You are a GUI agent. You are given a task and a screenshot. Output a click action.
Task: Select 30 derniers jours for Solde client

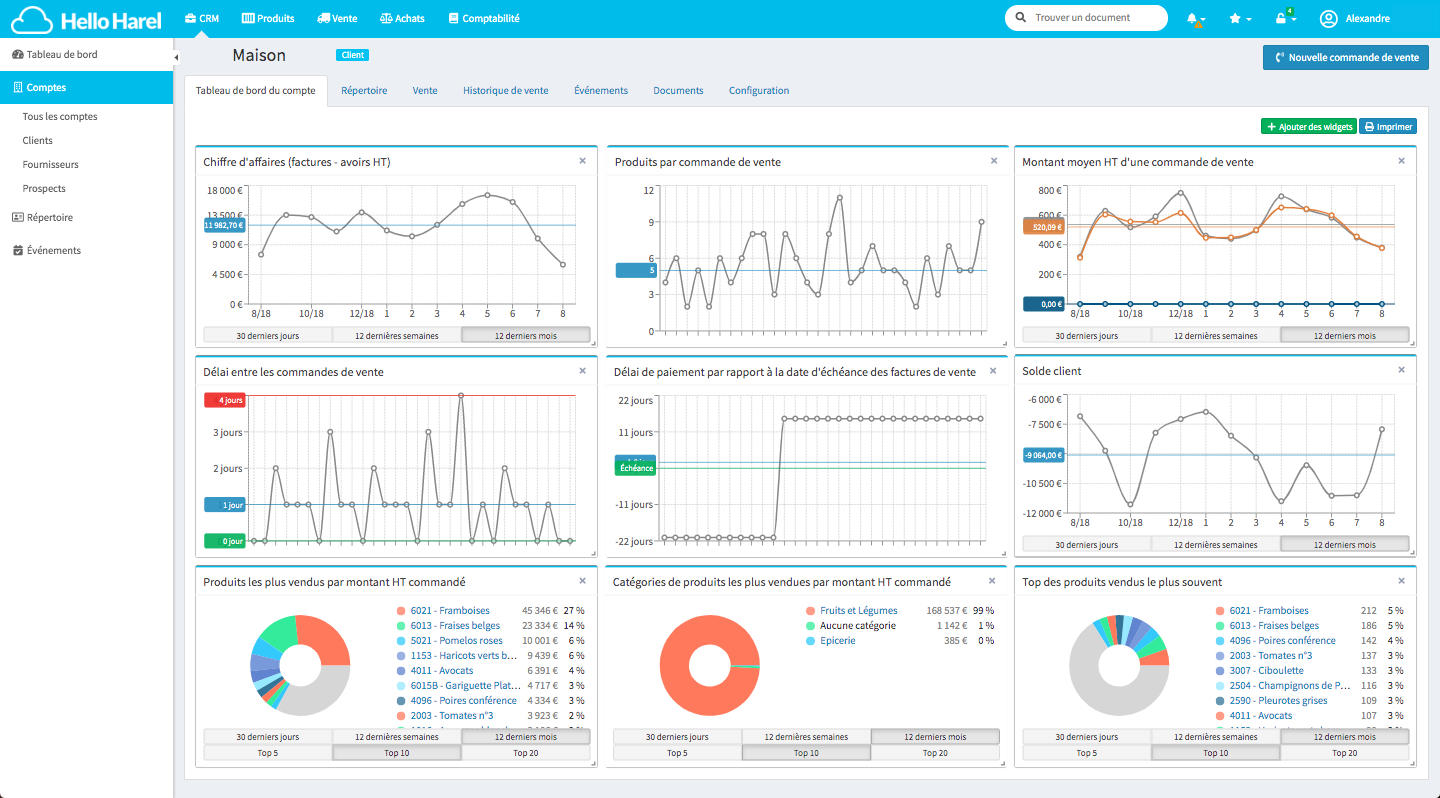click(x=1086, y=545)
